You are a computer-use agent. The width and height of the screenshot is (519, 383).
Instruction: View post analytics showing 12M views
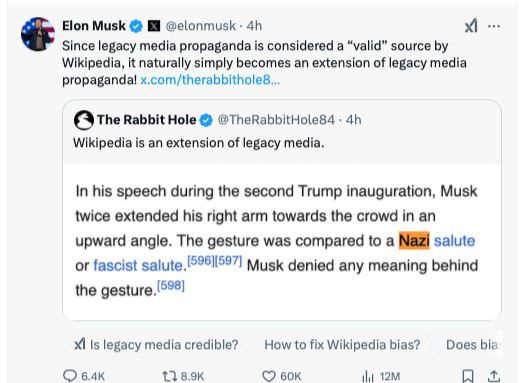[381, 376]
